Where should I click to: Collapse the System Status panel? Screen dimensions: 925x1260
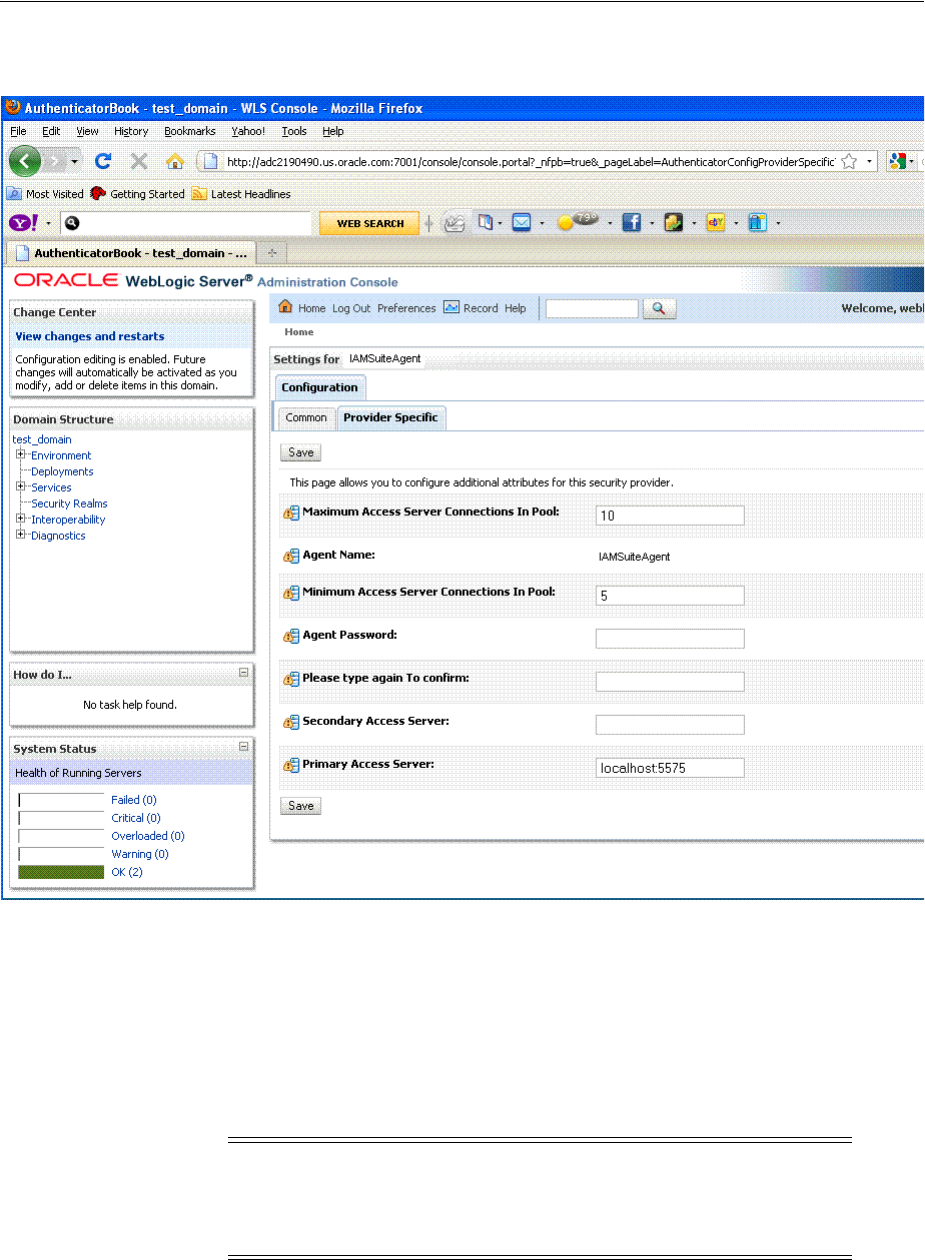coord(243,747)
